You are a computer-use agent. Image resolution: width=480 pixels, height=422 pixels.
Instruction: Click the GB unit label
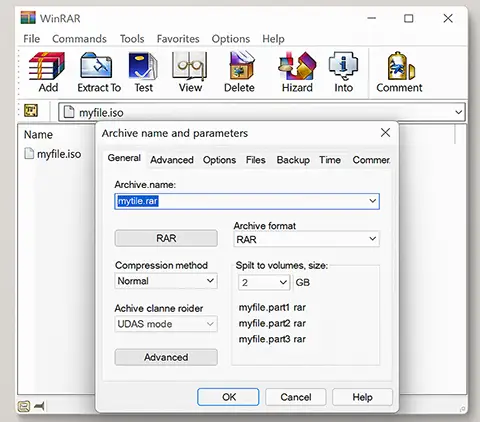[x=303, y=283]
